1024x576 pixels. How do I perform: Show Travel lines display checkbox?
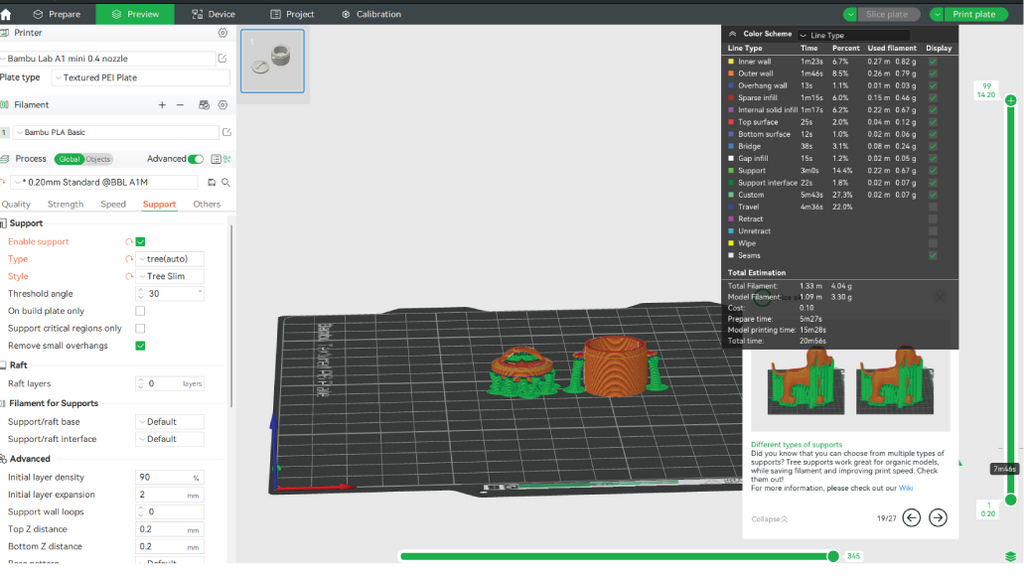tap(933, 207)
